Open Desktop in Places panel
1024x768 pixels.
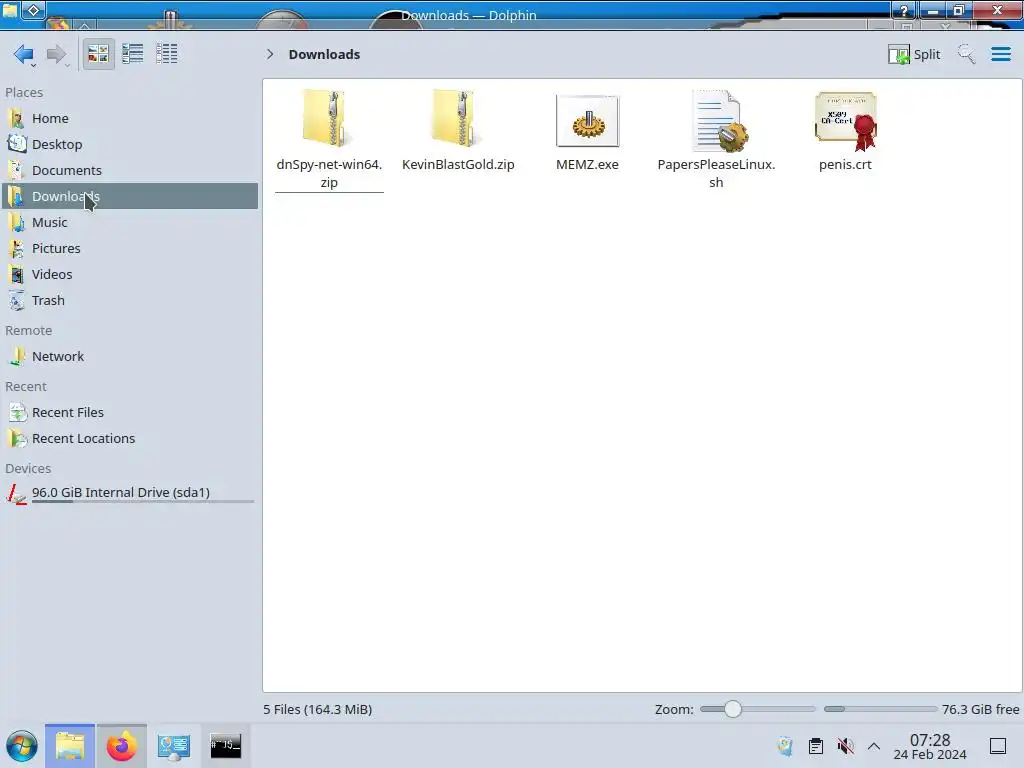130,144
